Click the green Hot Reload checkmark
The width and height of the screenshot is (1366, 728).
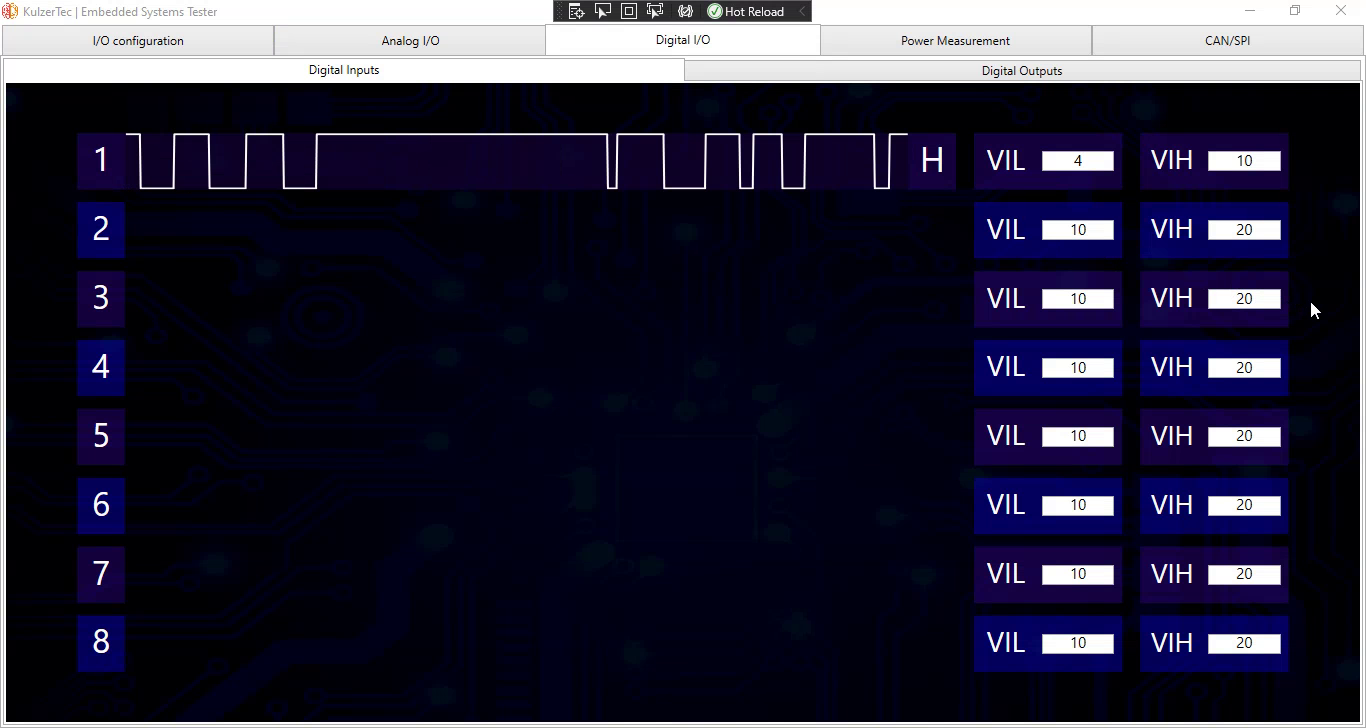pos(715,11)
